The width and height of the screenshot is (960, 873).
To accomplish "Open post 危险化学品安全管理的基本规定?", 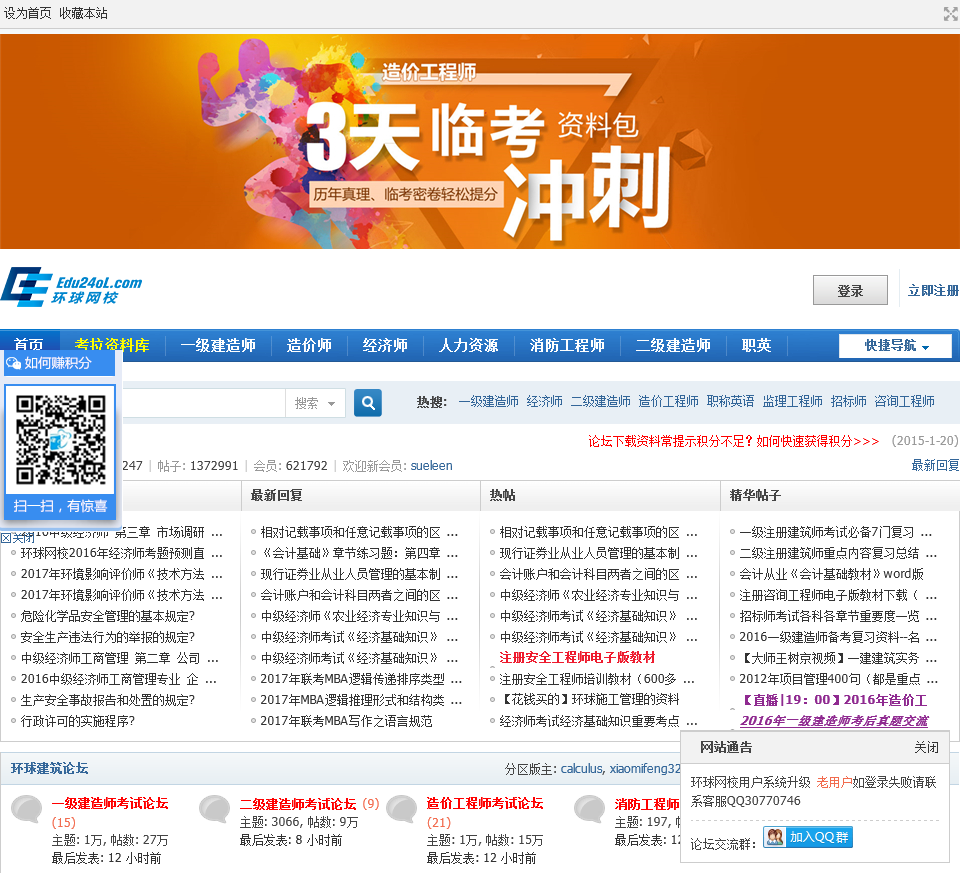I will pos(108,616).
